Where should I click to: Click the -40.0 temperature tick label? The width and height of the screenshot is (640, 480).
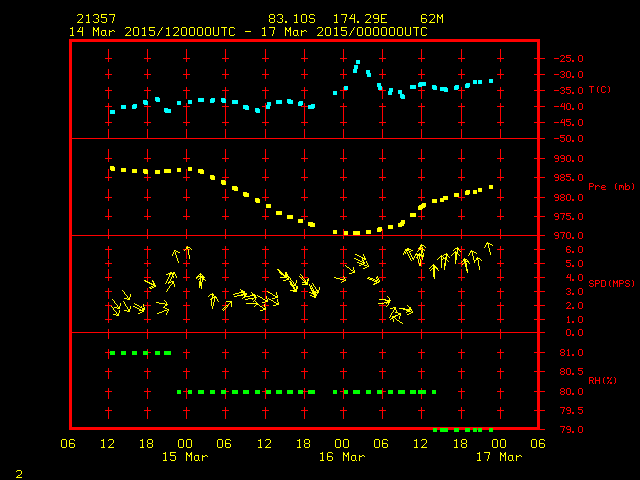[x=569, y=107]
